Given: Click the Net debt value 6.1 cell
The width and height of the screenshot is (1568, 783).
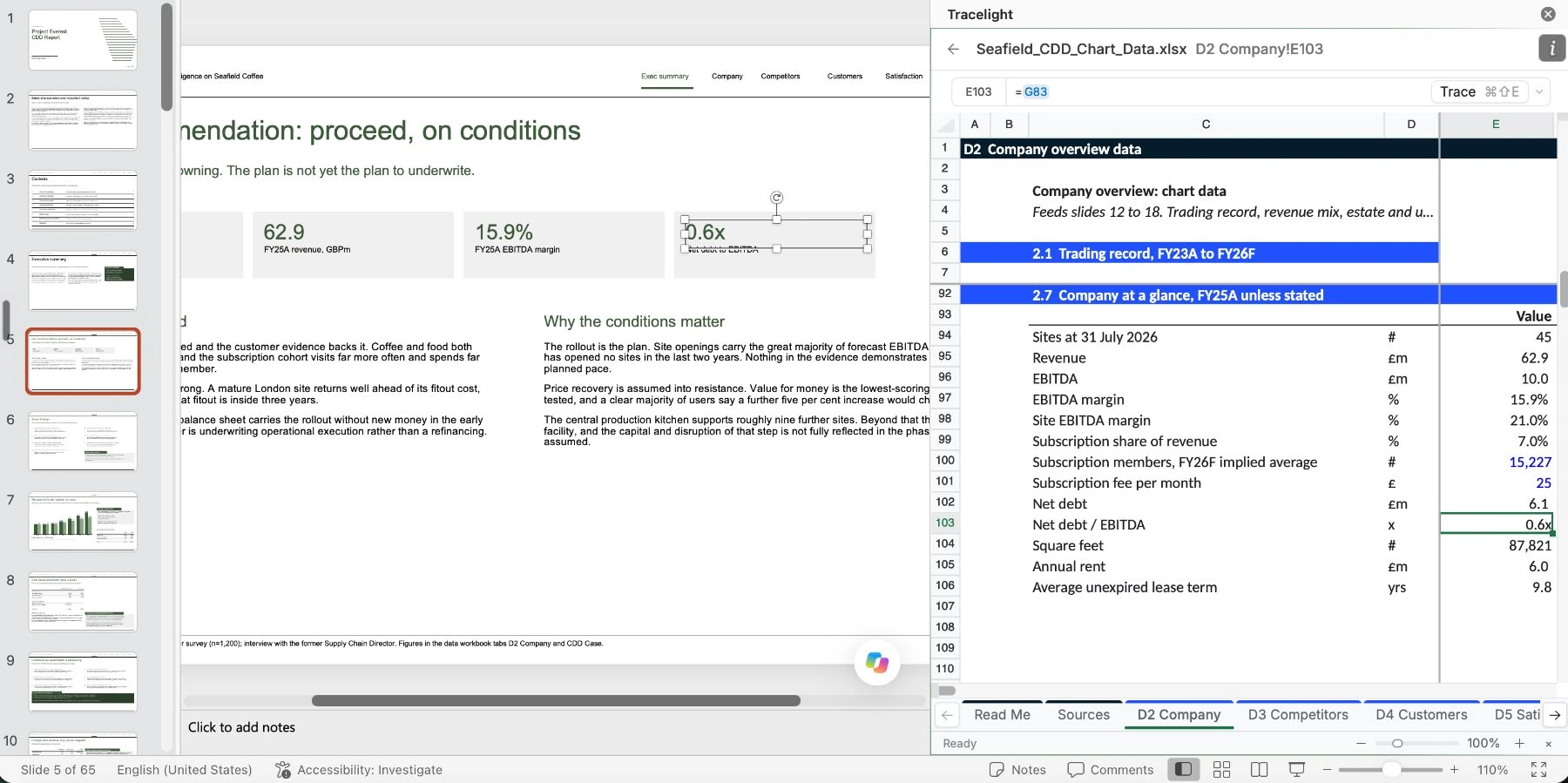Looking at the screenshot, I should pos(1497,503).
